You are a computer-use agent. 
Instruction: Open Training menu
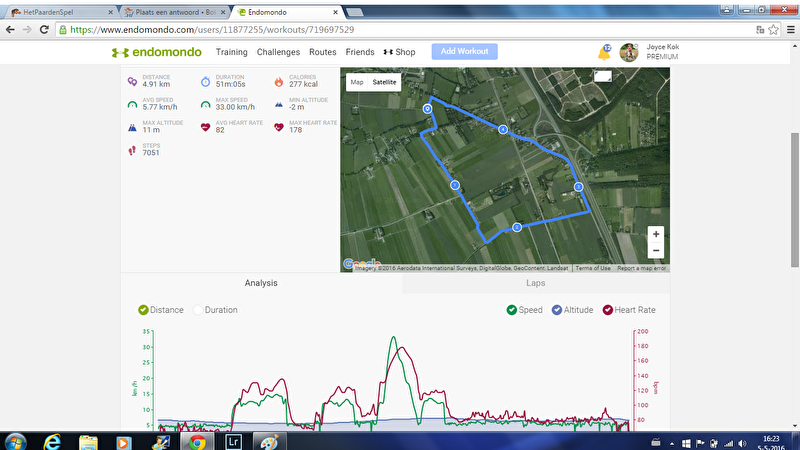pos(232,52)
